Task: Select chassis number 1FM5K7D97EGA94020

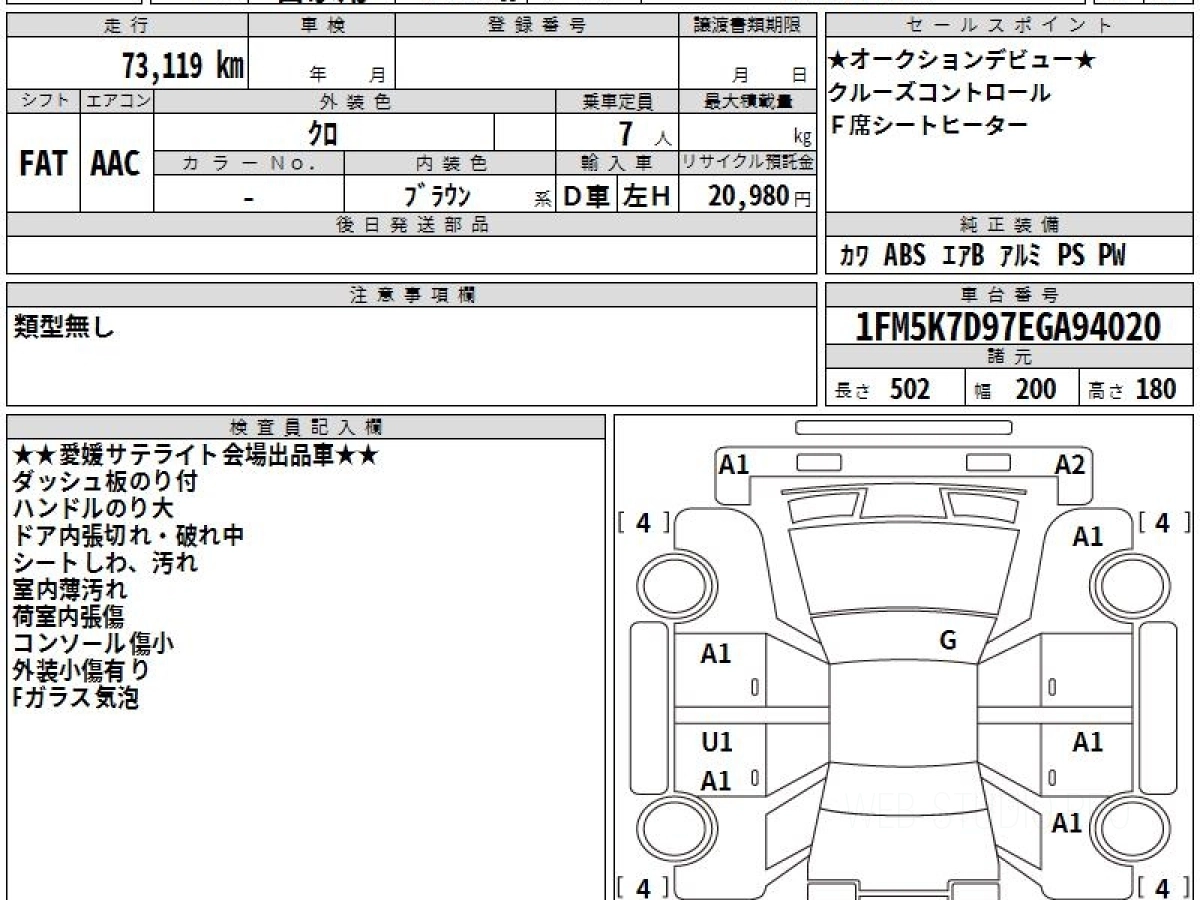Action: (1009, 327)
